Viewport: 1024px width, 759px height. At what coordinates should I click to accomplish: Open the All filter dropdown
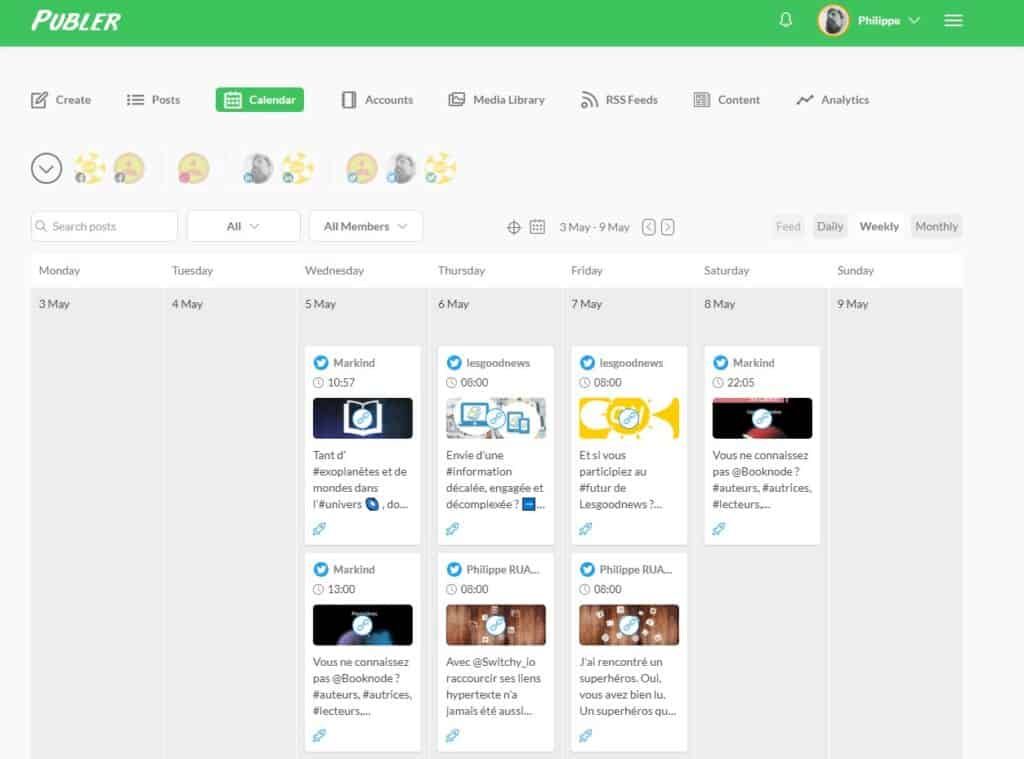[243, 226]
